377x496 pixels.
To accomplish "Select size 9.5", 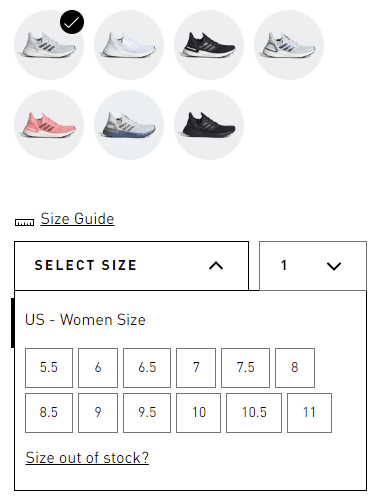I will 147,413.
